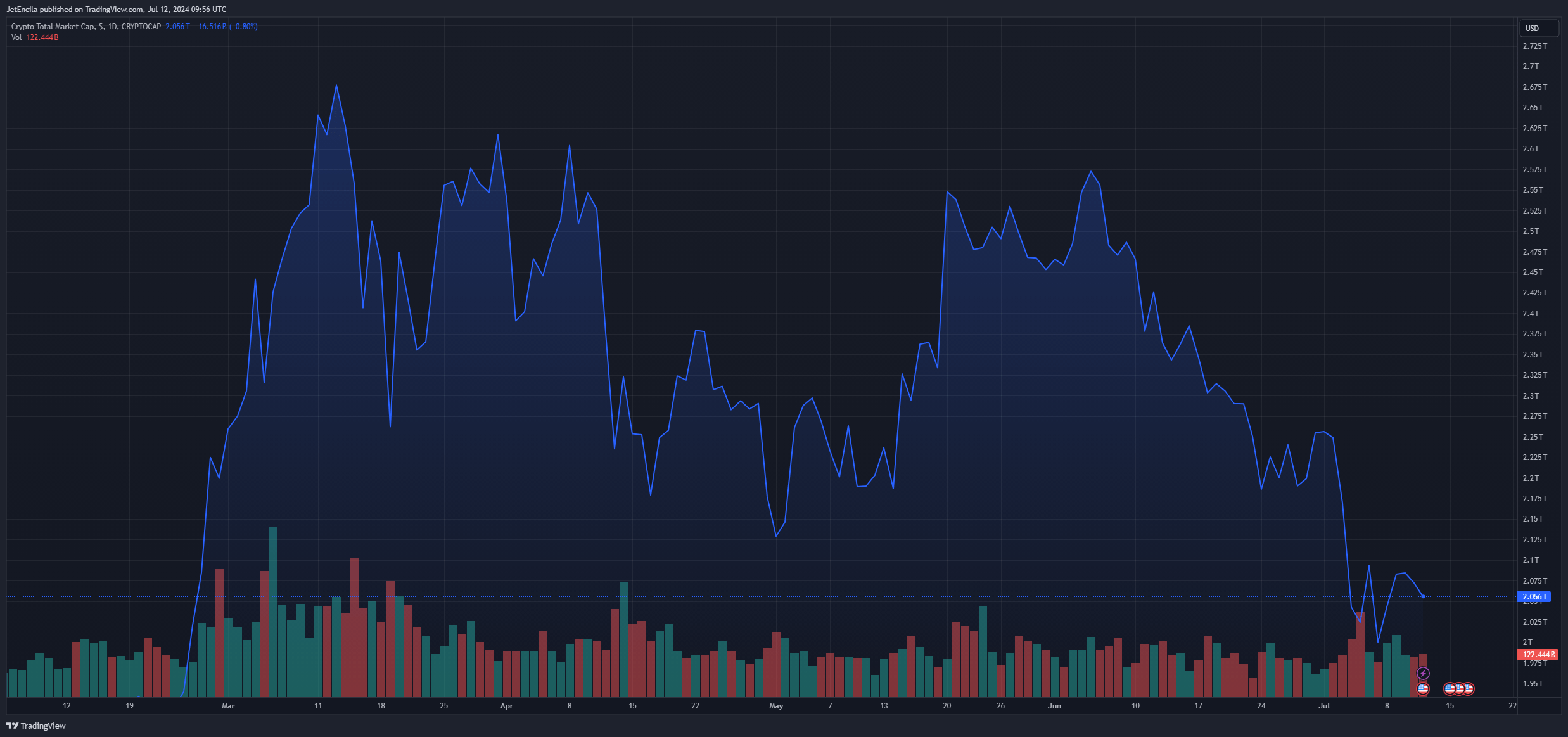Click the 2.725T price axis label
Image resolution: width=1568 pixels, height=737 pixels.
tap(1535, 46)
